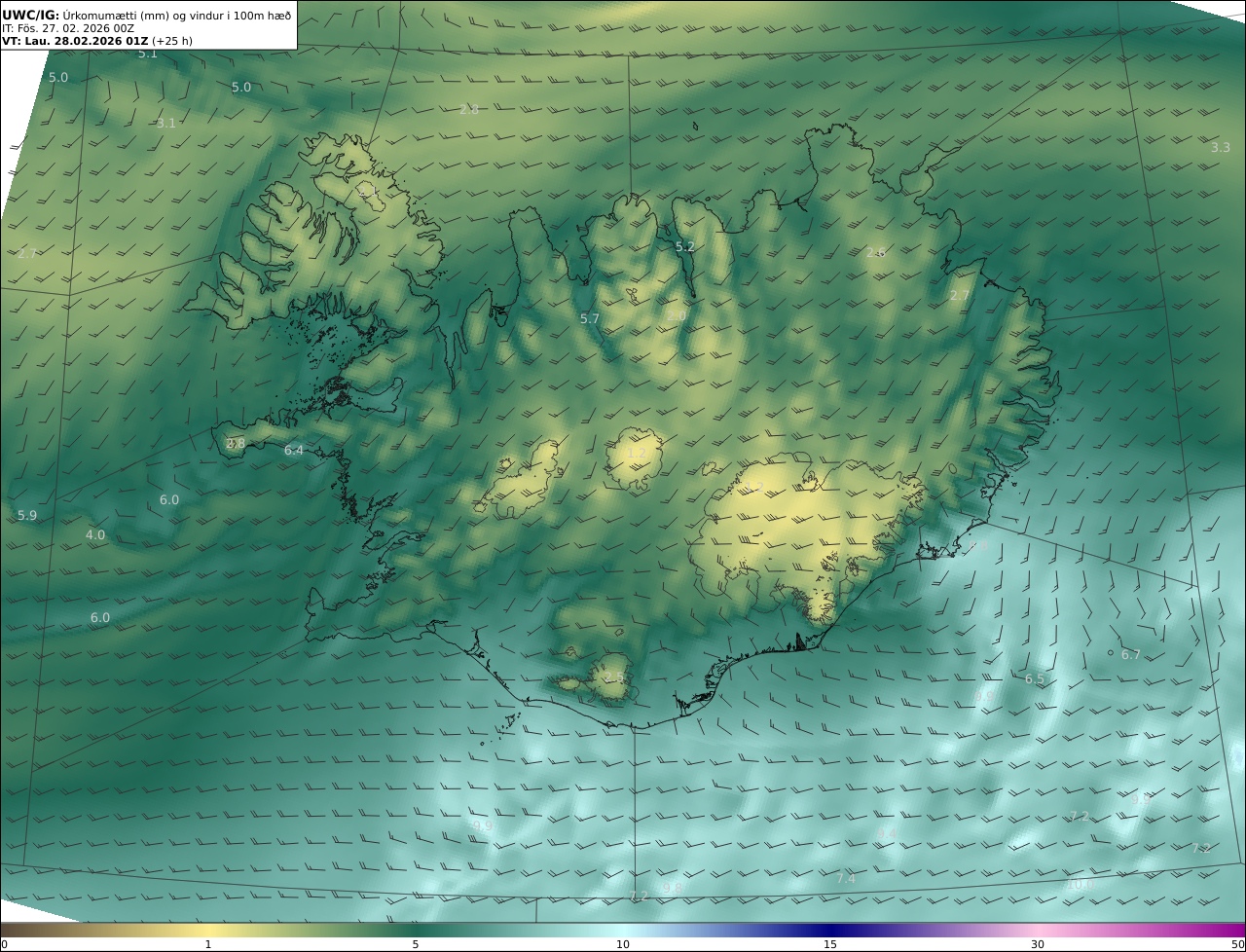
Task: Click the "3.3" value label on the map
Action: coord(1221,147)
